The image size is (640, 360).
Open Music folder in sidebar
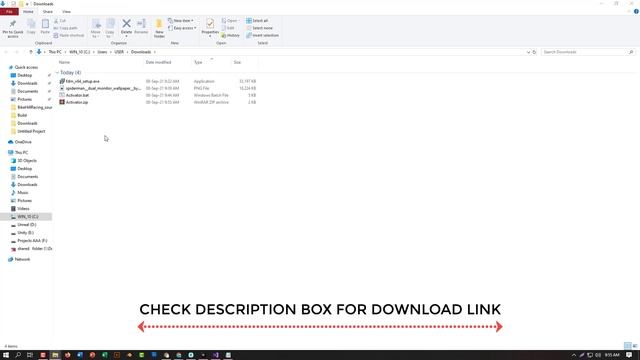tap(22, 193)
